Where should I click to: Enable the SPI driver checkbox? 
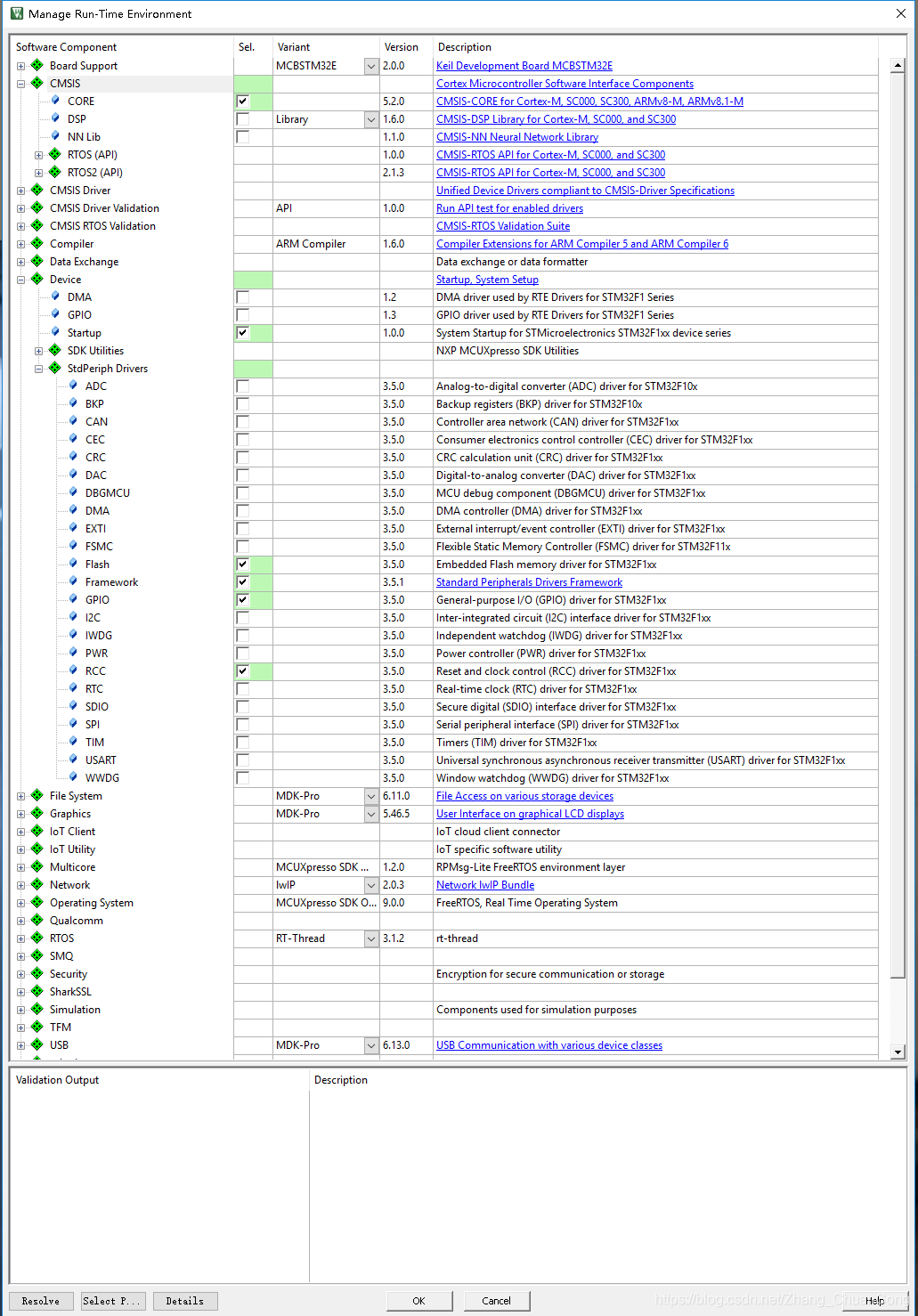(241, 724)
